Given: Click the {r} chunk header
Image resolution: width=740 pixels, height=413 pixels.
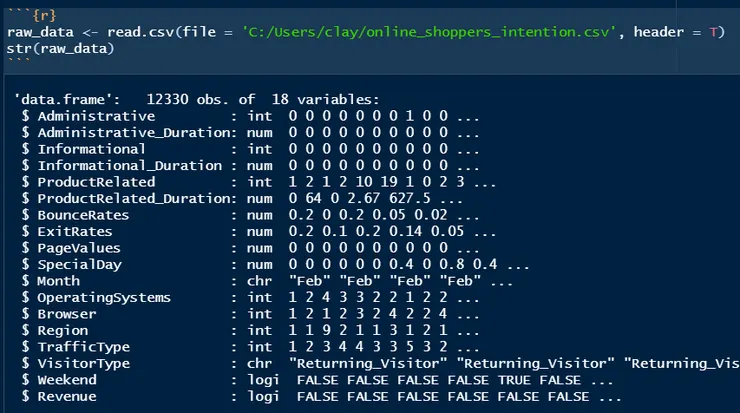Looking at the screenshot, I should point(44,15).
